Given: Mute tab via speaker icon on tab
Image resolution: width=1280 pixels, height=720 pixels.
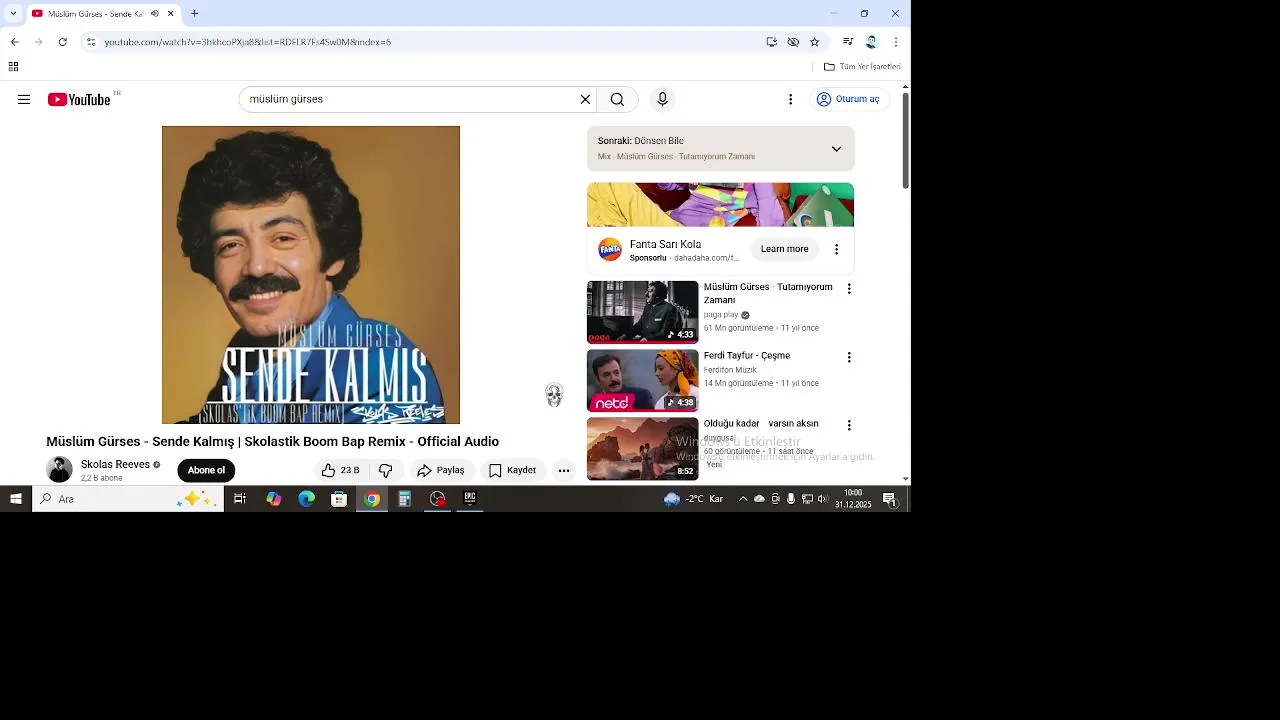Looking at the screenshot, I should click(x=154, y=14).
